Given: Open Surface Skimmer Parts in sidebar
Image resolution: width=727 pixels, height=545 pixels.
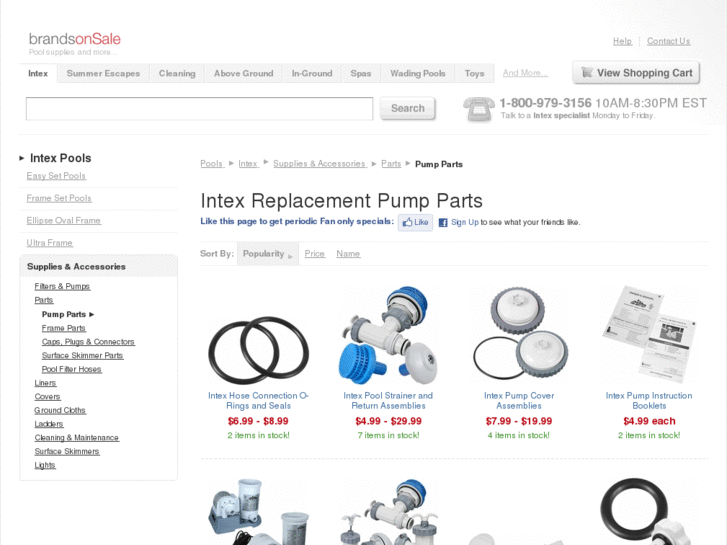Looking at the screenshot, I should pos(82,355).
